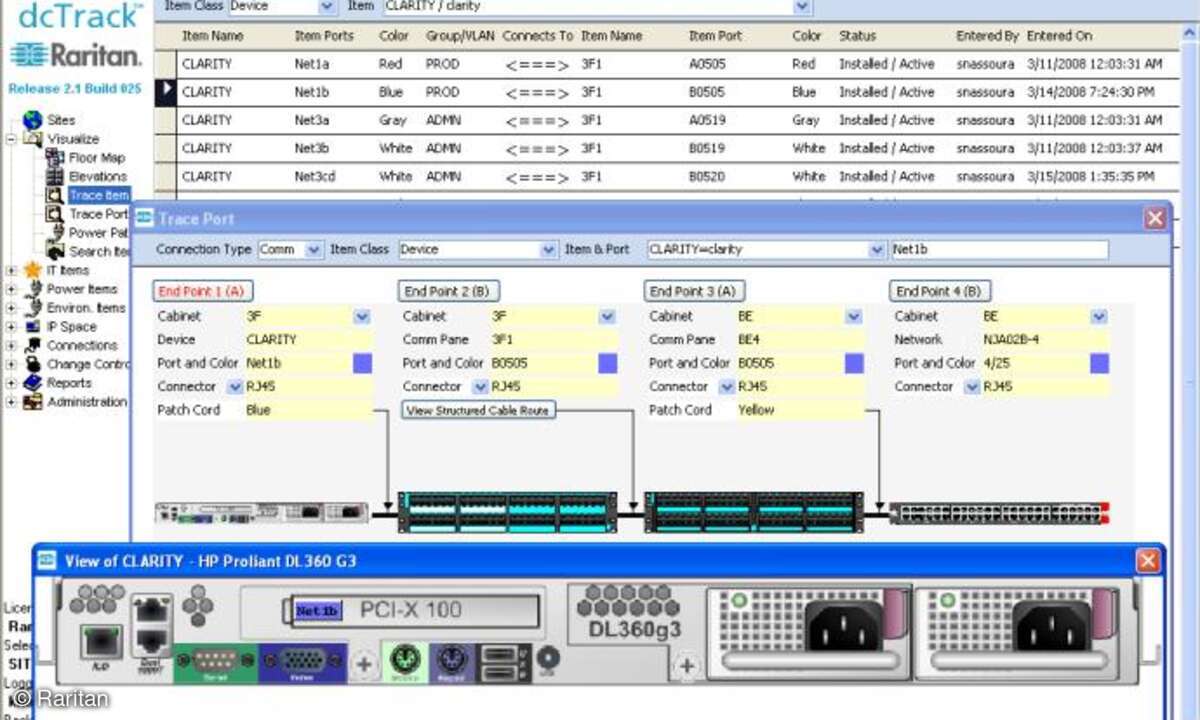This screenshot has height=720, width=1200.
Task: Click the Net1b label on PCI-X slot
Action: [x=317, y=610]
